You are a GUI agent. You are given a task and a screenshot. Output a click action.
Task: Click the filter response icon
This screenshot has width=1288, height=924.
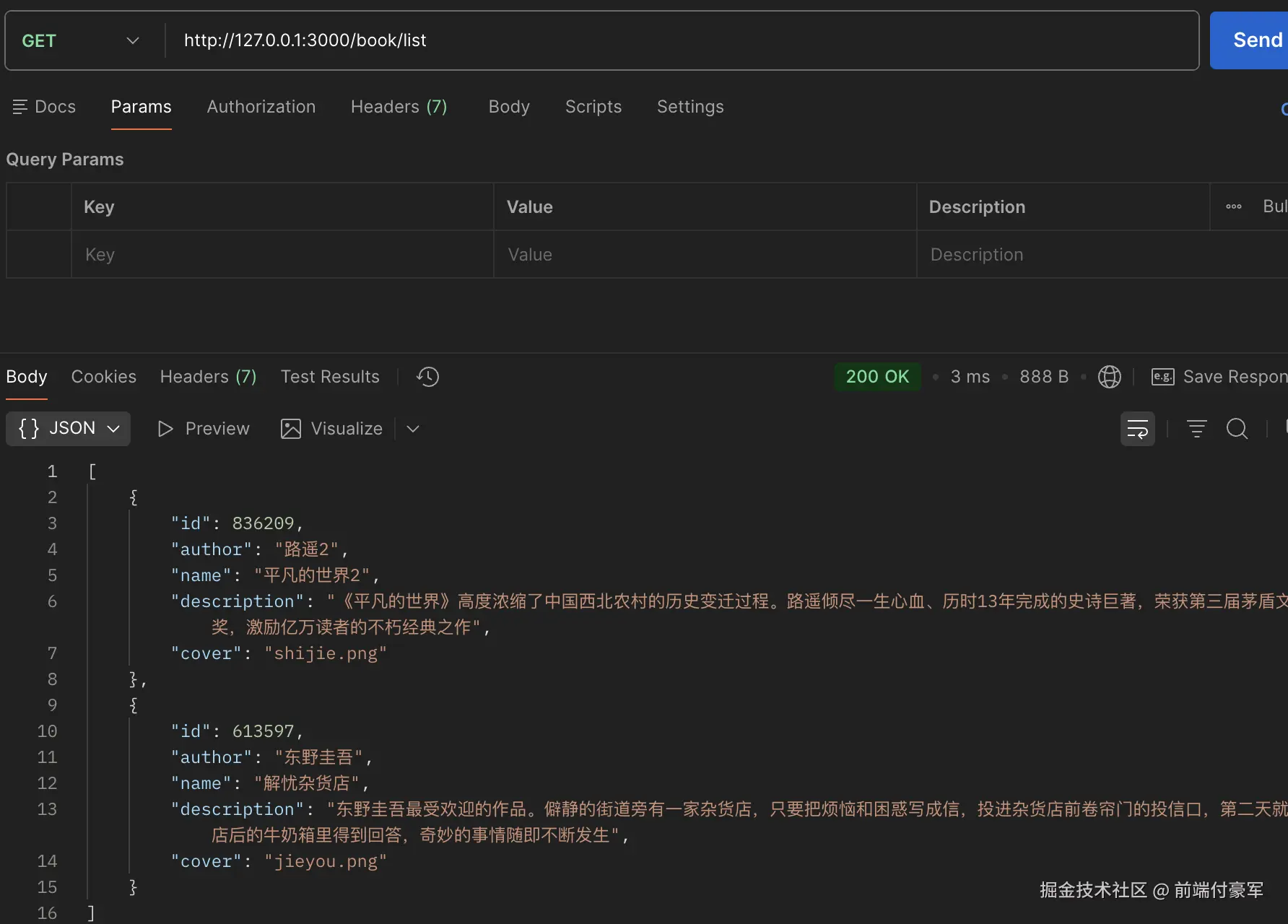[x=1197, y=429]
